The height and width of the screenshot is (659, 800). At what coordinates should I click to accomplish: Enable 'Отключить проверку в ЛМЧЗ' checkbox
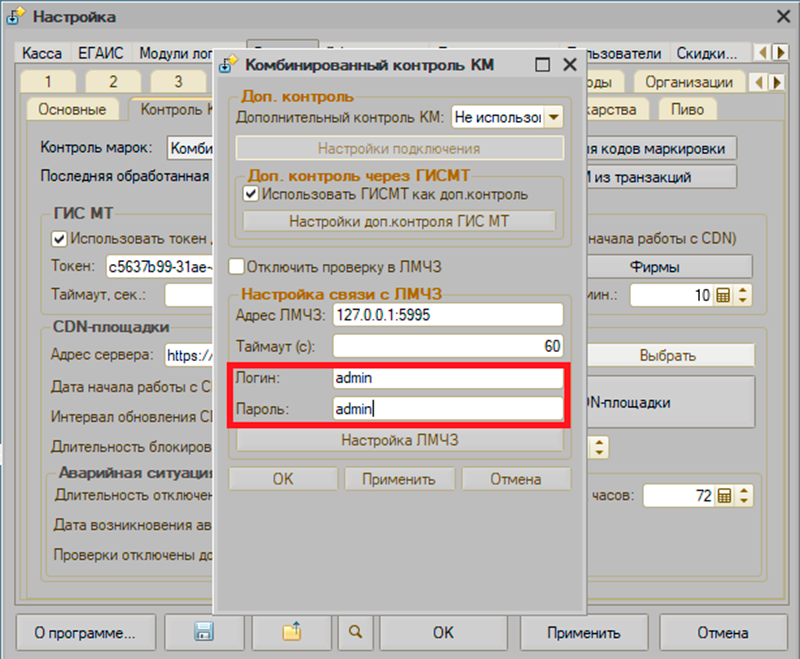coord(236,266)
